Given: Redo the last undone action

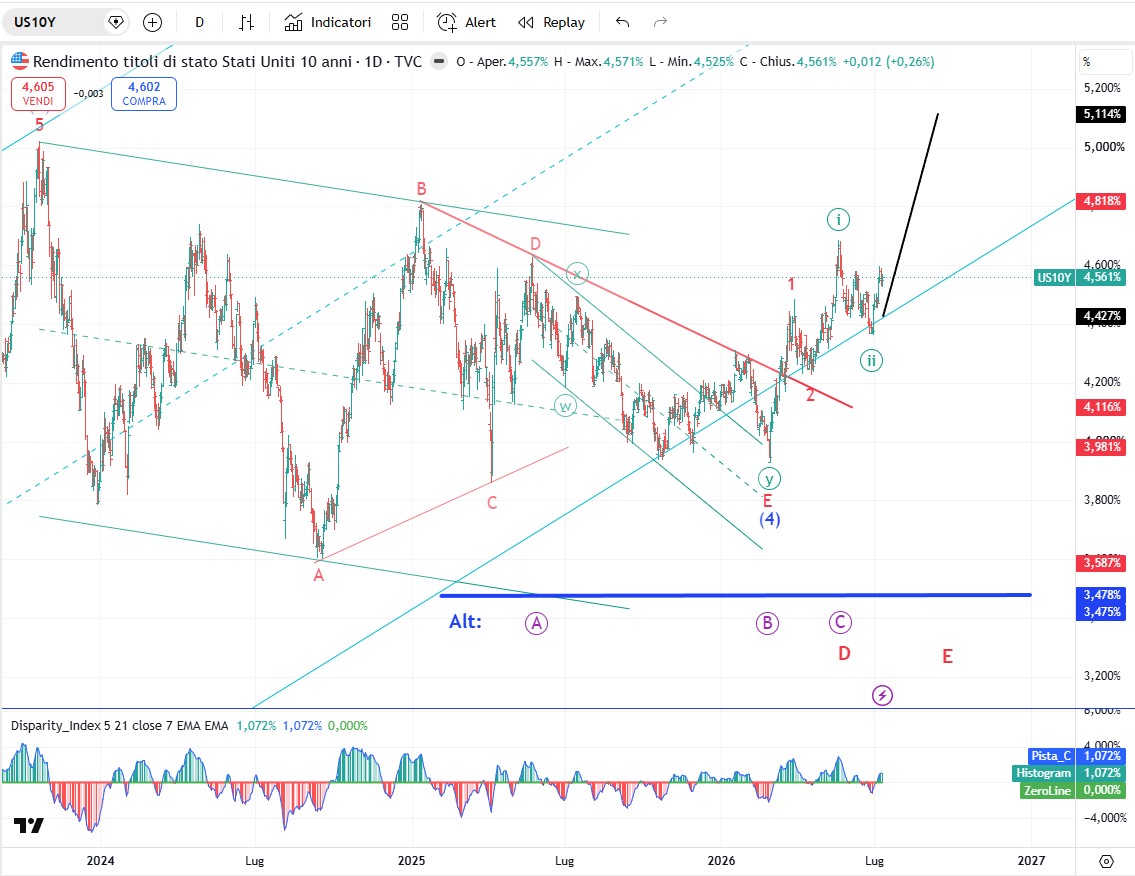Looking at the screenshot, I should 660,22.
